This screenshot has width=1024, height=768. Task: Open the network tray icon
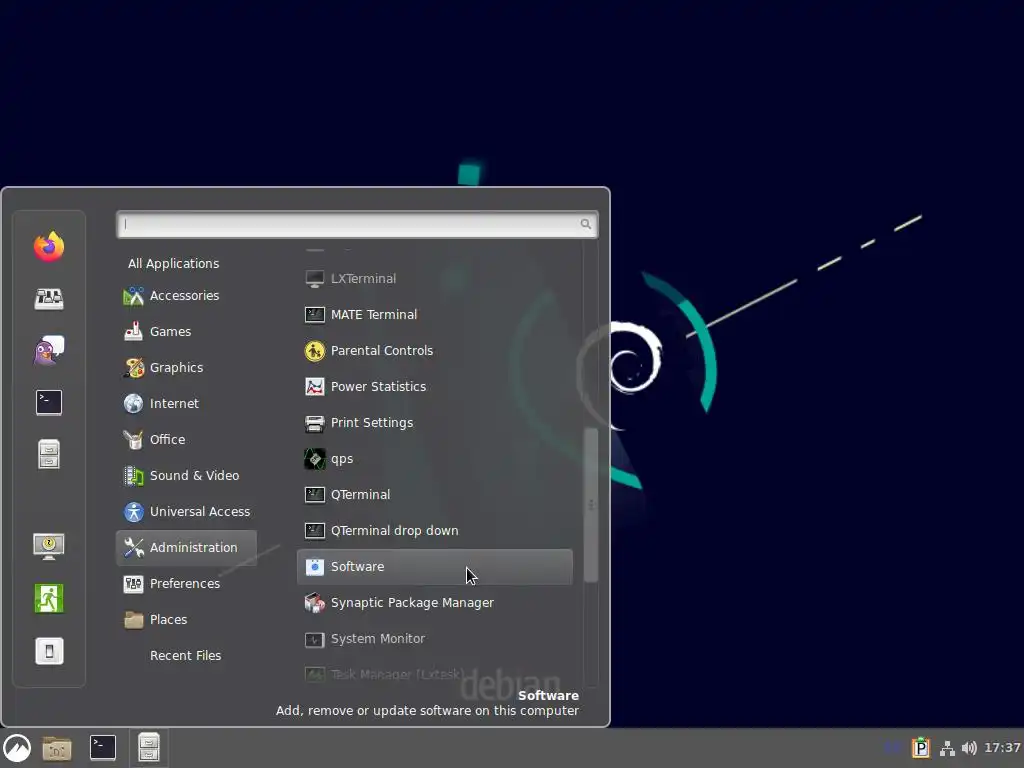click(947, 748)
